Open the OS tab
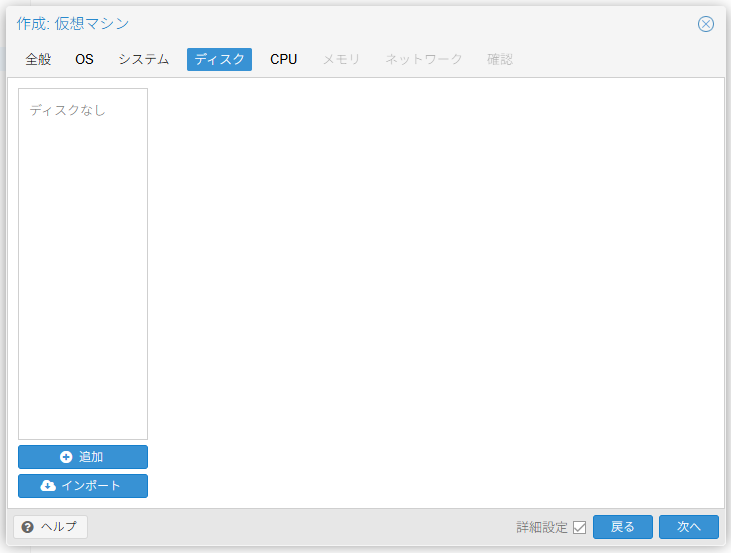Image resolution: width=731 pixels, height=553 pixels. [x=84, y=59]
